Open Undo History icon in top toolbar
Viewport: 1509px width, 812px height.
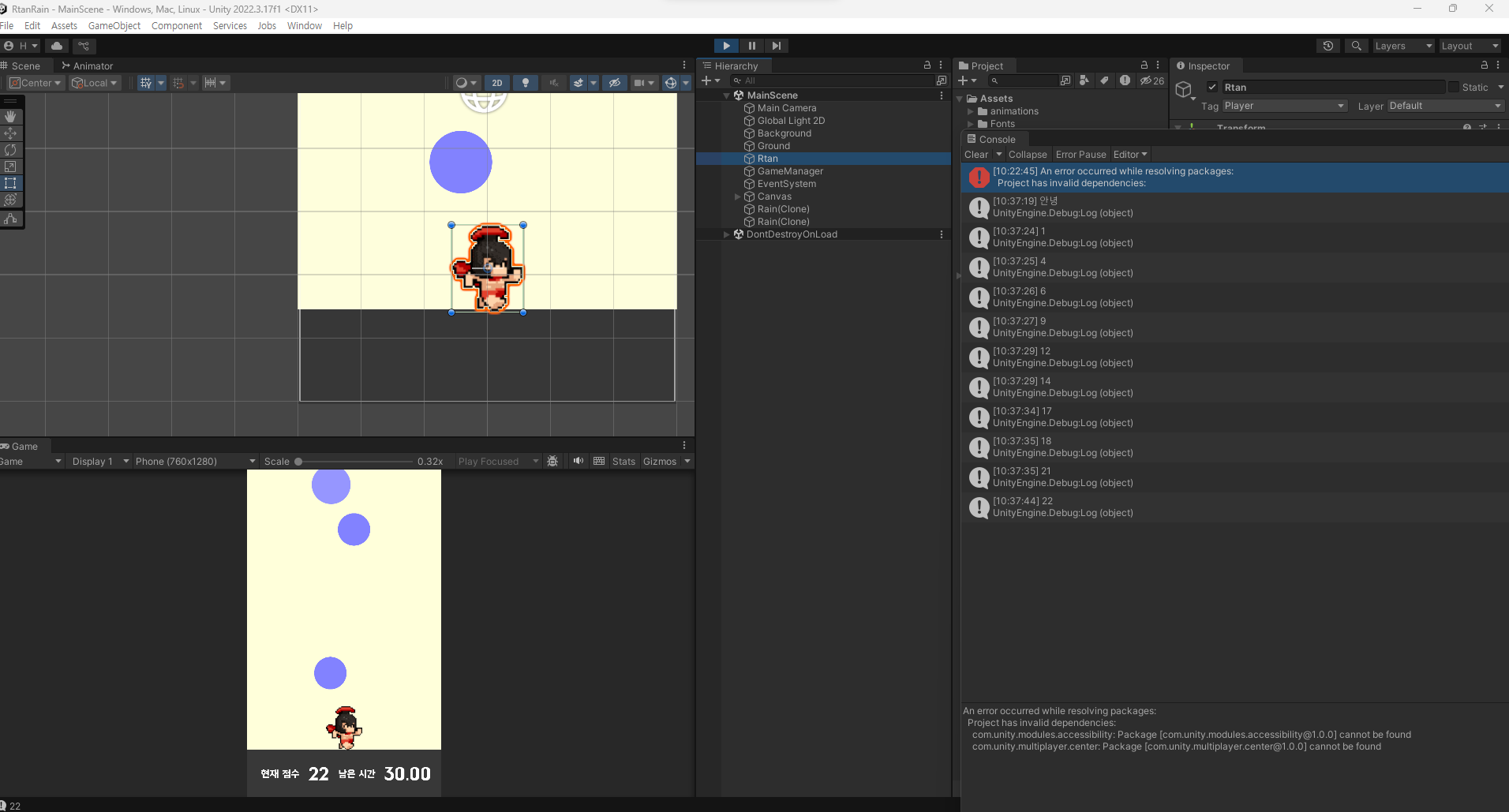click(x=1328, y=46)
